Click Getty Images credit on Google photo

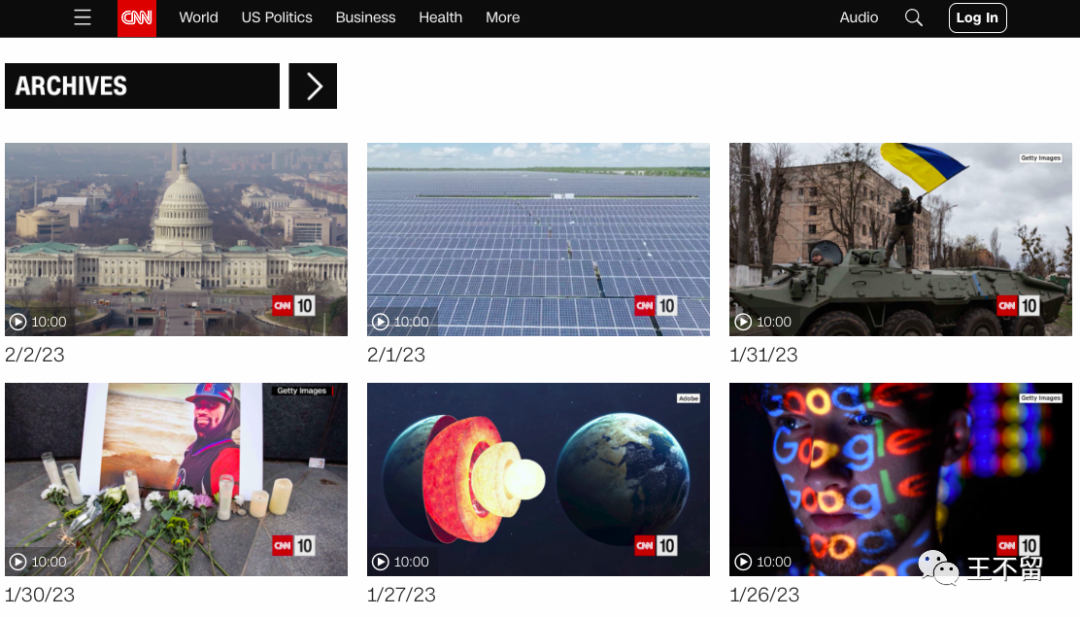tap(1041, 398)
